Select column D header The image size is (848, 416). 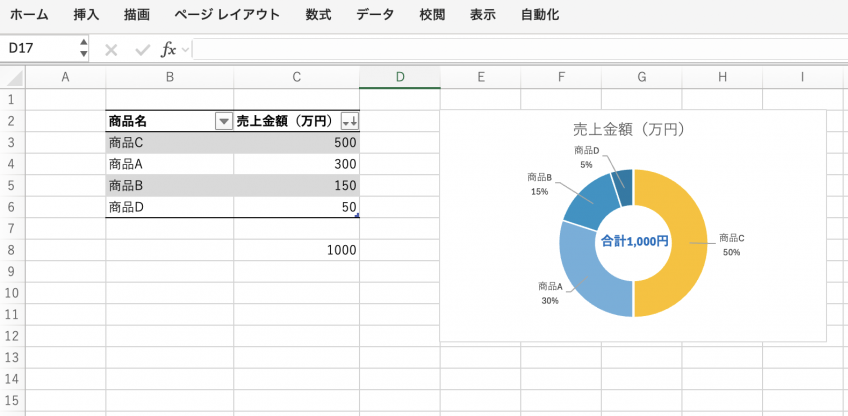399,78
